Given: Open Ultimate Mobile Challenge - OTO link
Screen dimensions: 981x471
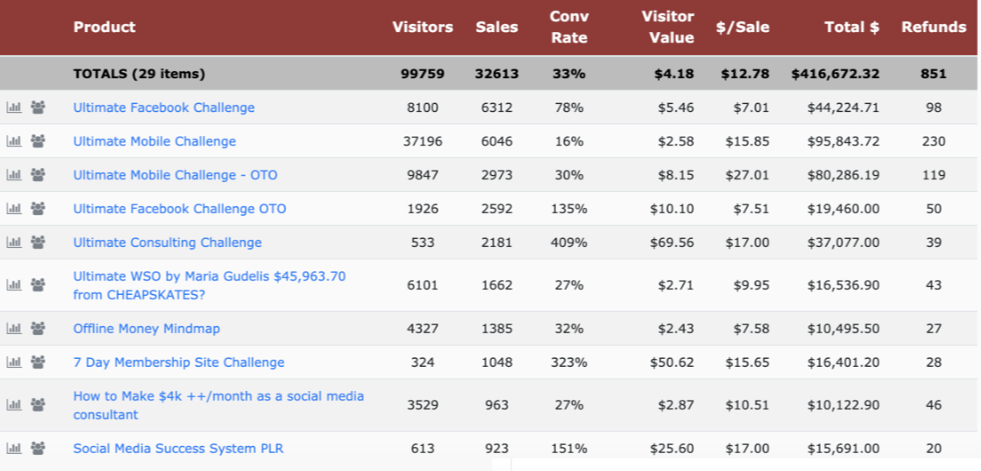Looking at the screenshot, I should pos(175,175).
